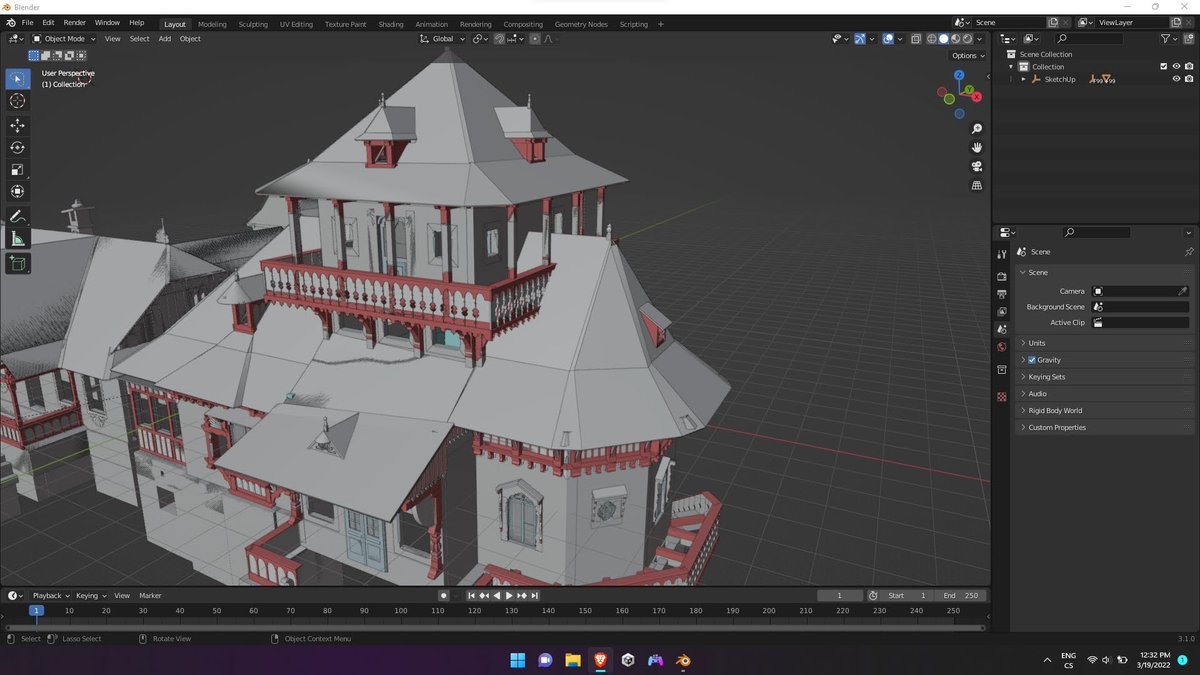Image resolution: width=1200 pixels, height=675 pixels.
Task: Click the timeline Marker menu
Action: point(150,595)
